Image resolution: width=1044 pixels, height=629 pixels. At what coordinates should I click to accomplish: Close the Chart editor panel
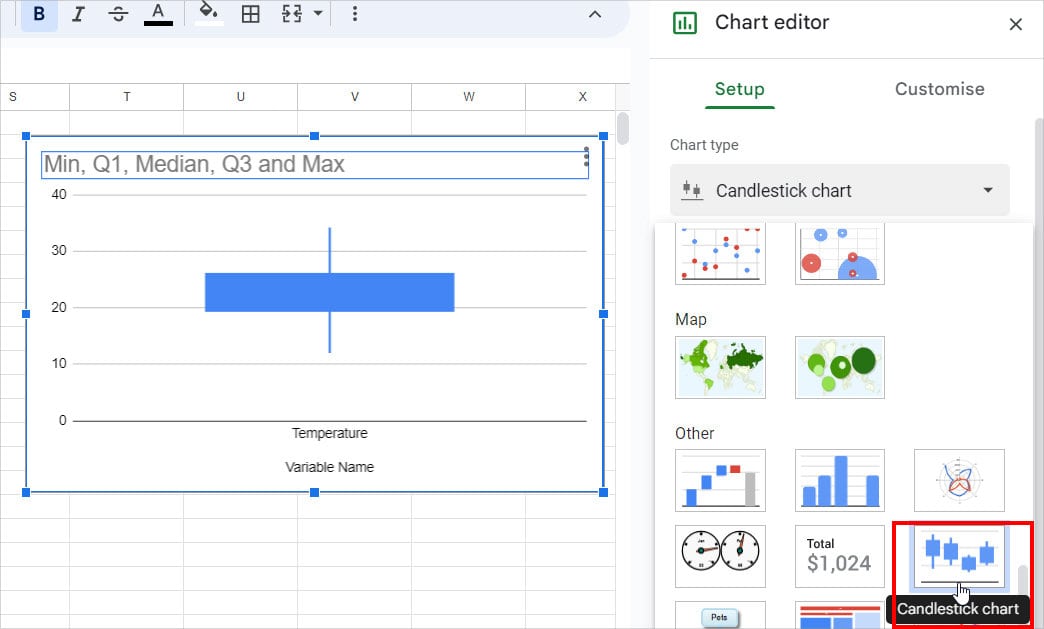point(1017,23)
